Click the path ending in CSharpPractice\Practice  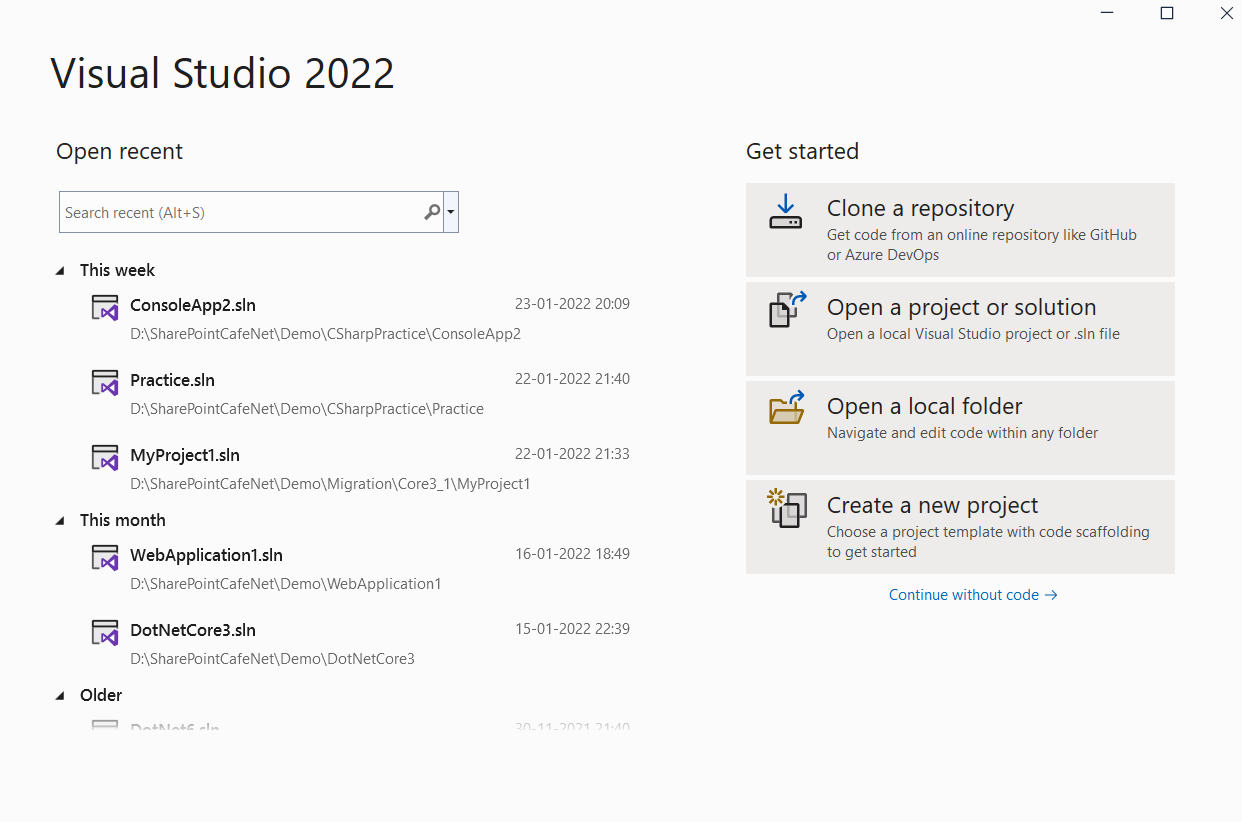(307, 409)
